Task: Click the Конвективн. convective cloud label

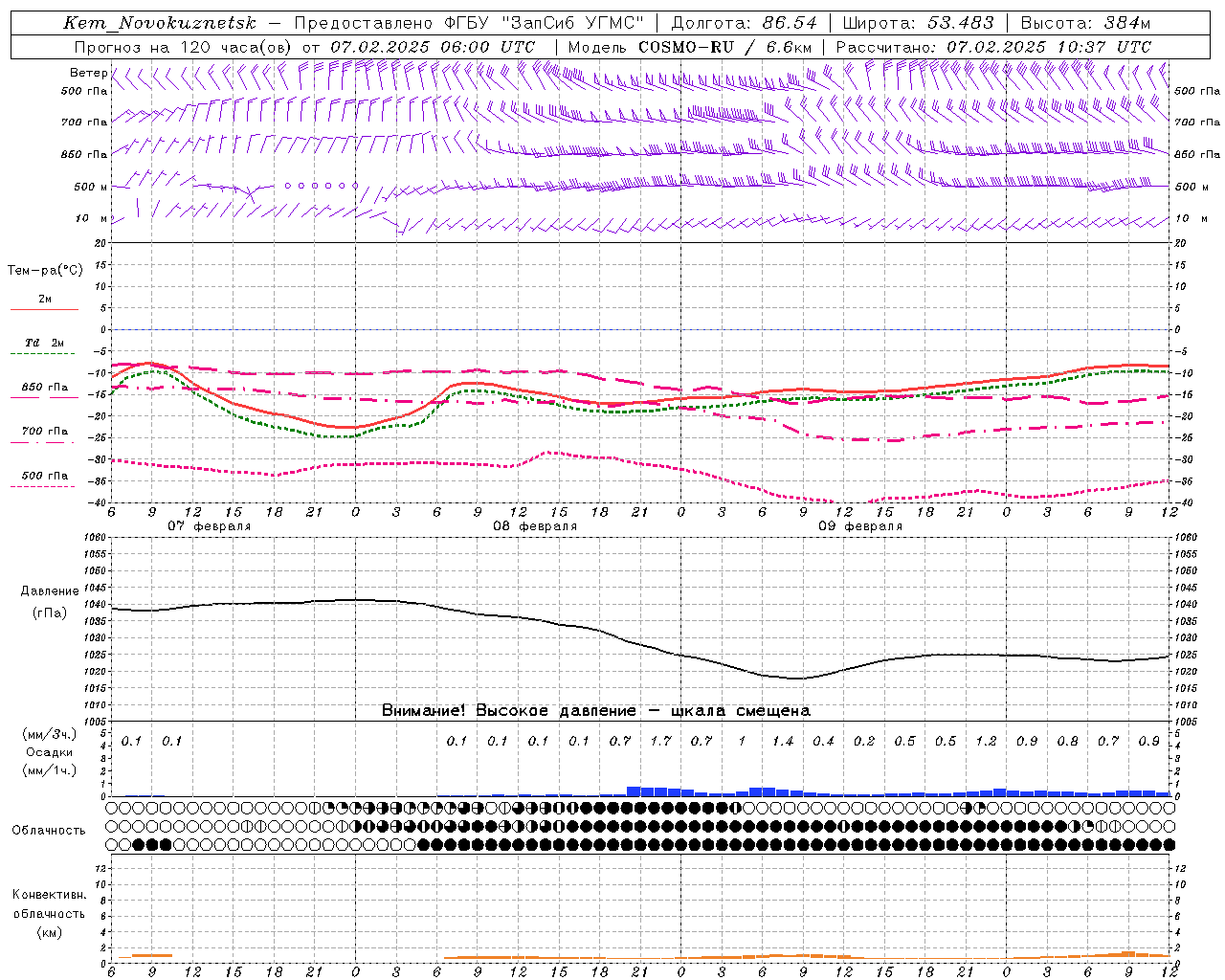Action: pyautogui.click(x=49, y=895)
